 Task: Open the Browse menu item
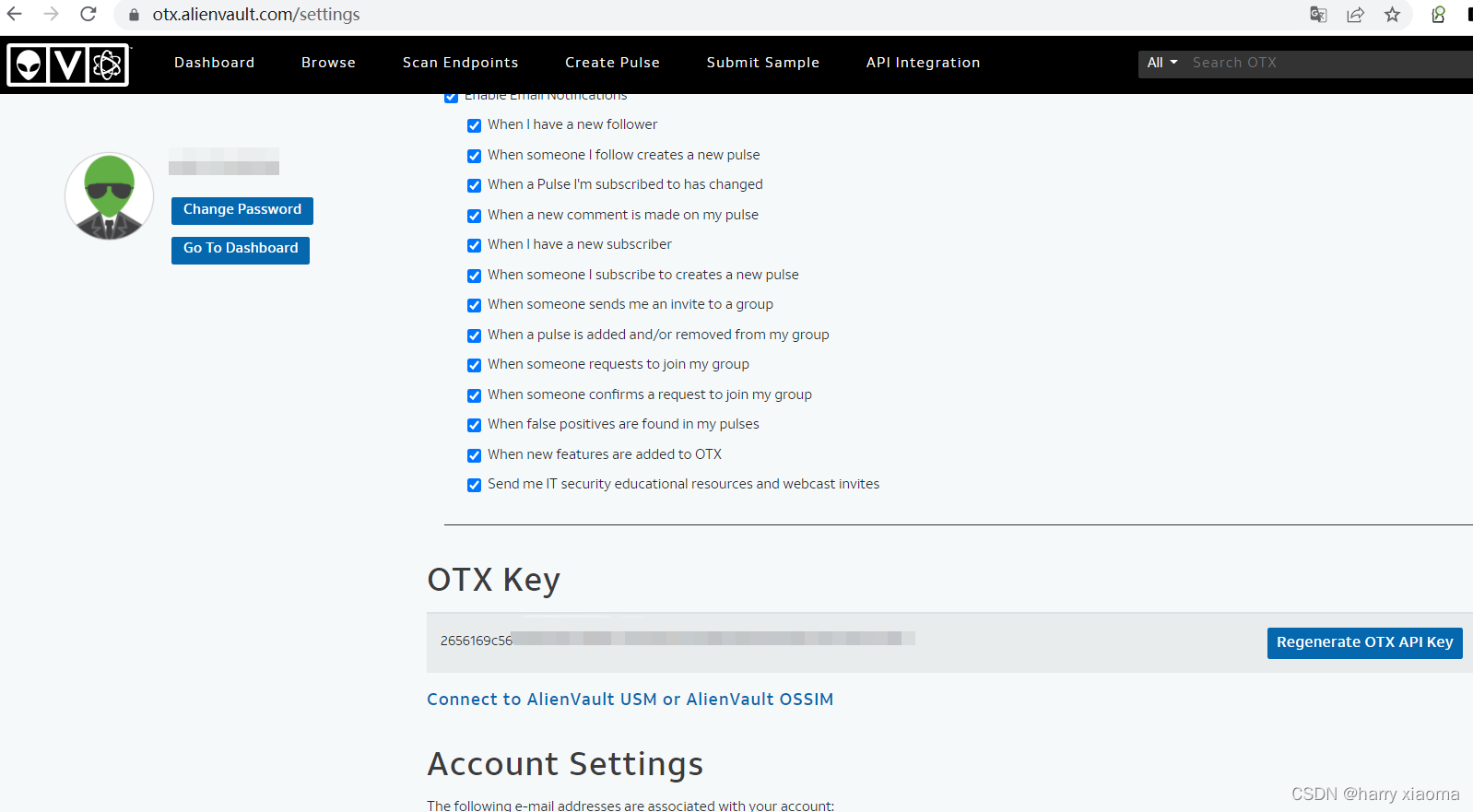pyautogui.click(x=328, y=63)
